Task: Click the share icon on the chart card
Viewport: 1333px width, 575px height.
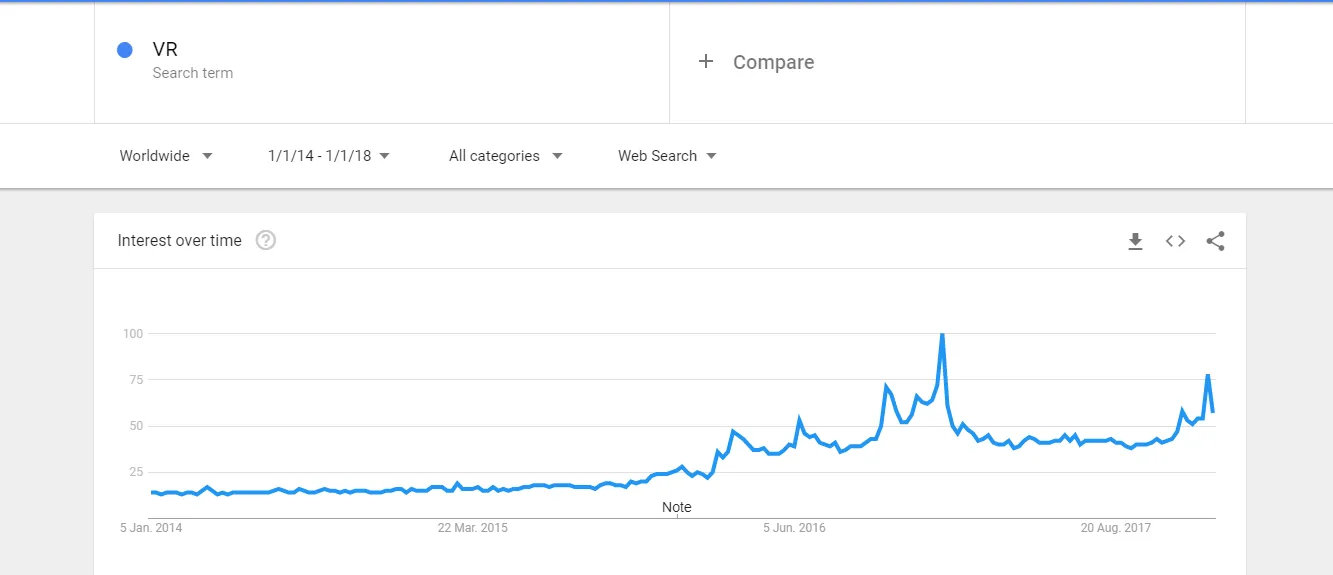Action: pyautogui.click(x=1215, y=241)
